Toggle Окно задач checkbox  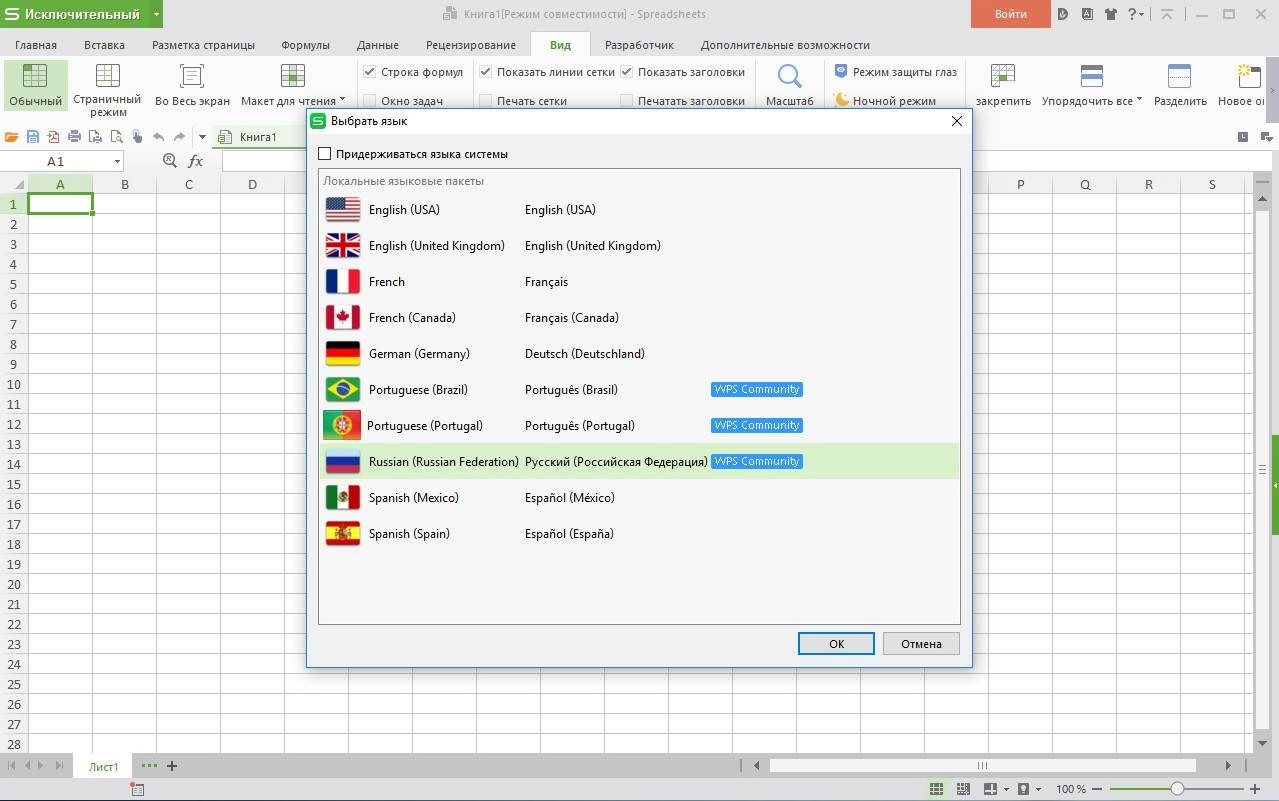(x=369, y=101)
